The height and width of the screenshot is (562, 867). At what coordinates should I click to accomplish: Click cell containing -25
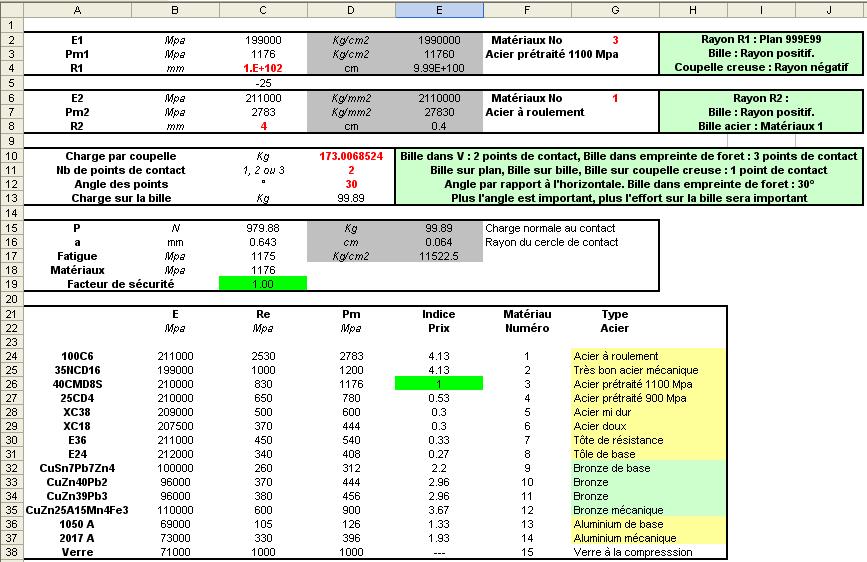(x=263, y=83)
